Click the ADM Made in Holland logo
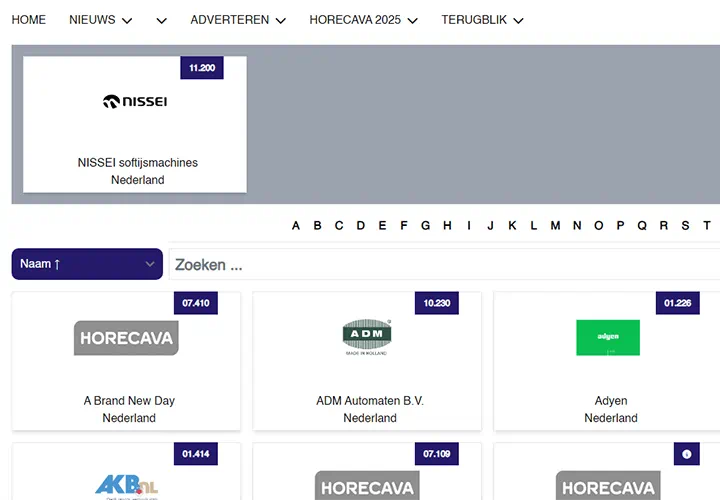Viewport: 720px width, 500px height. point(367,337)
